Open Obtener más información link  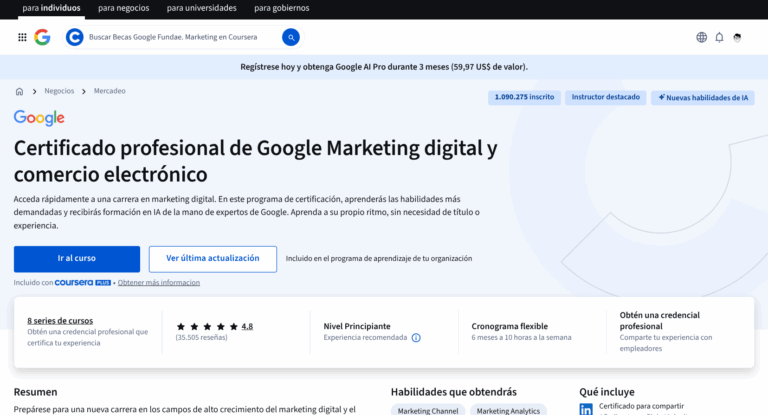pos(159,283)
